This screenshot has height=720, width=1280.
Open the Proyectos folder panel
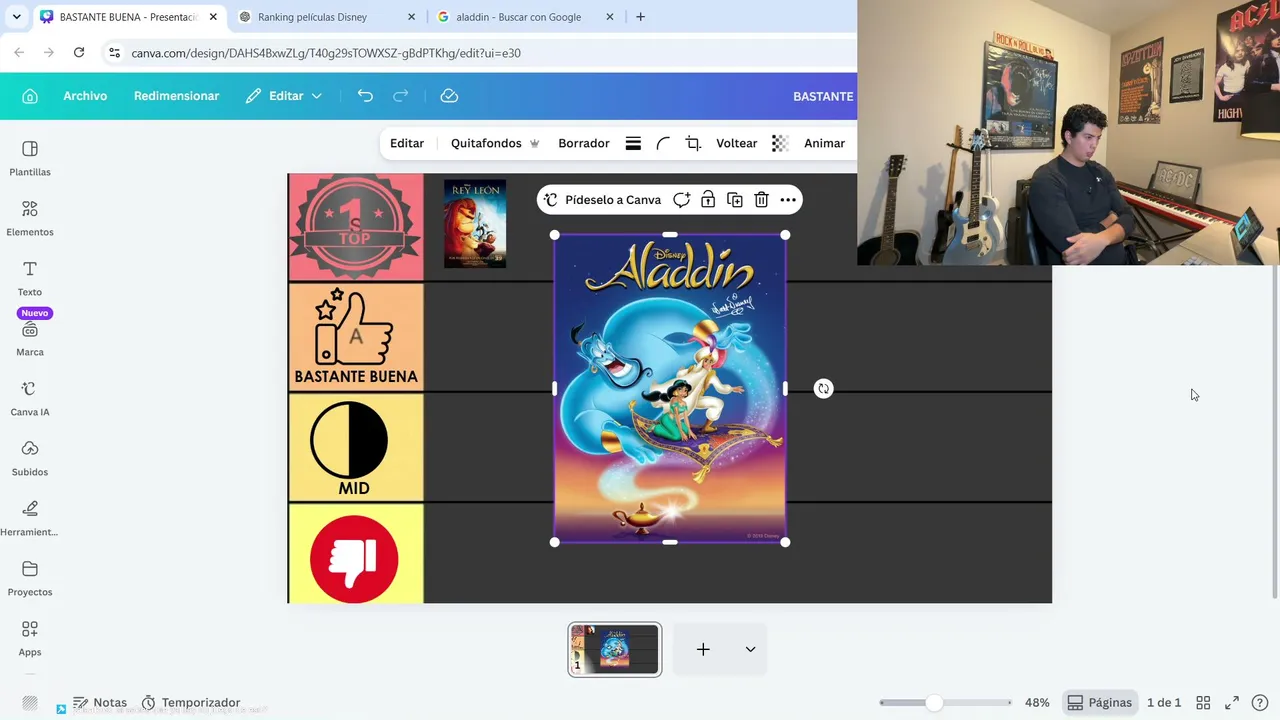click(30, 578)
